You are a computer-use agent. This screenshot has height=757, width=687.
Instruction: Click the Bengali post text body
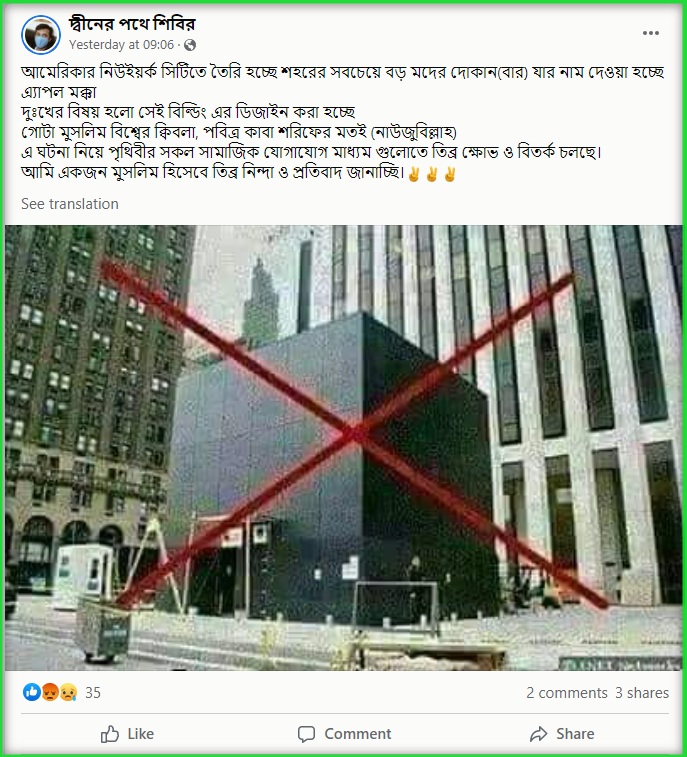click(343, 122)
